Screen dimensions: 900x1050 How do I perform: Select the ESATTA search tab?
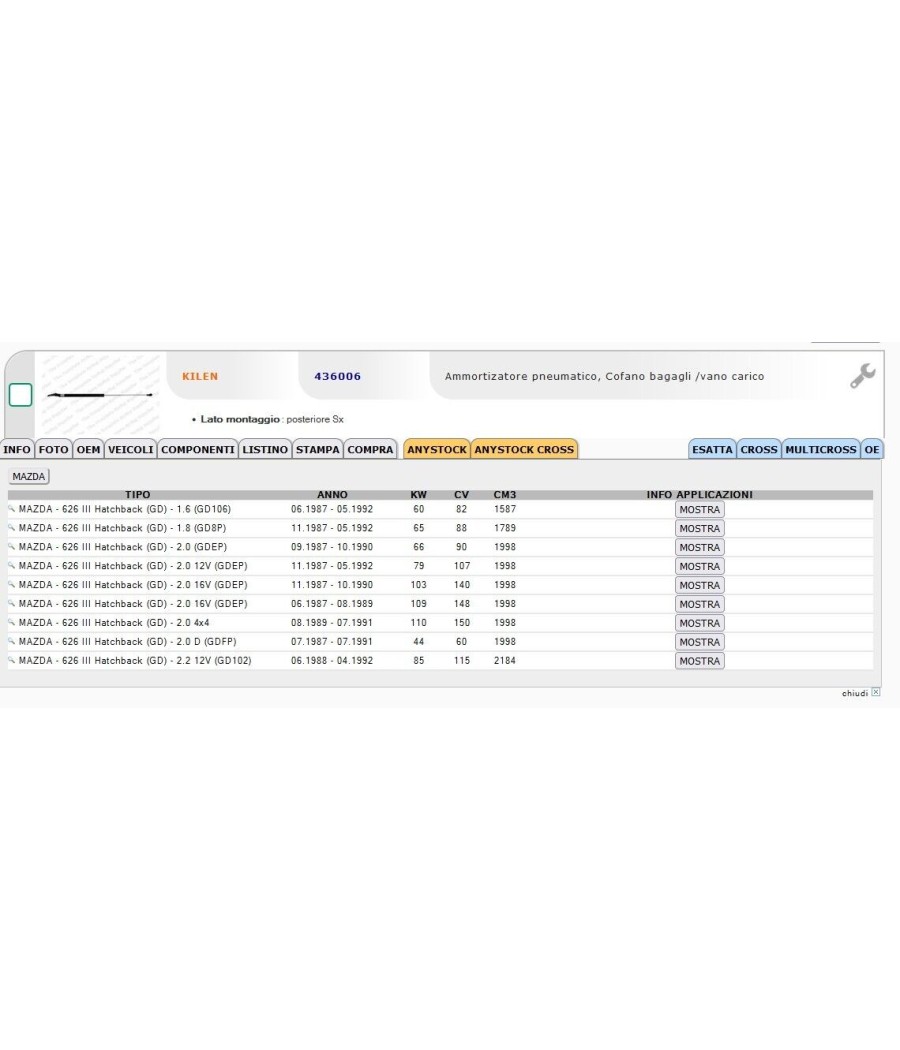click(x=712, y=449)
